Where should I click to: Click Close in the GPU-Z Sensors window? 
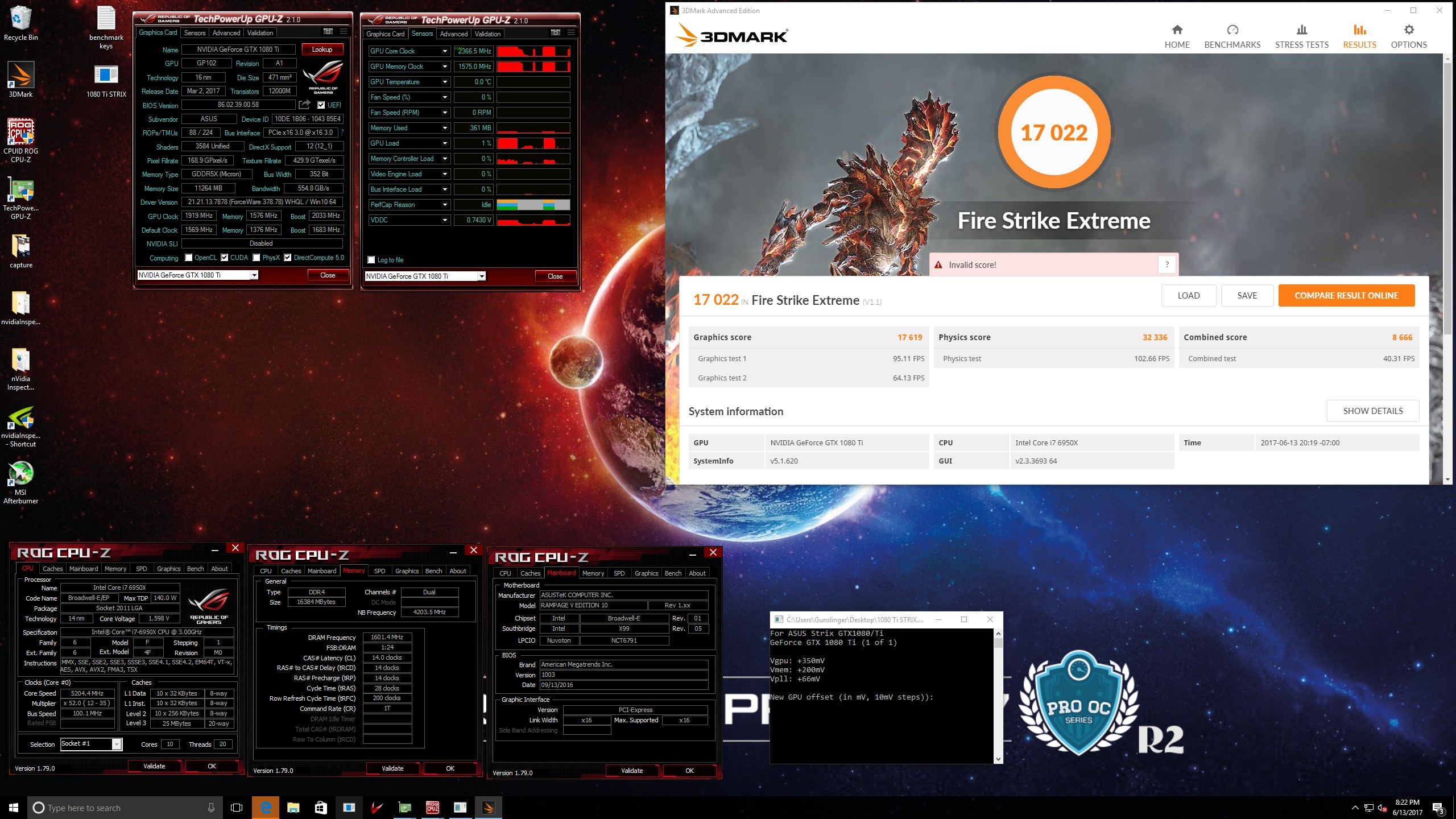(555, 276)
